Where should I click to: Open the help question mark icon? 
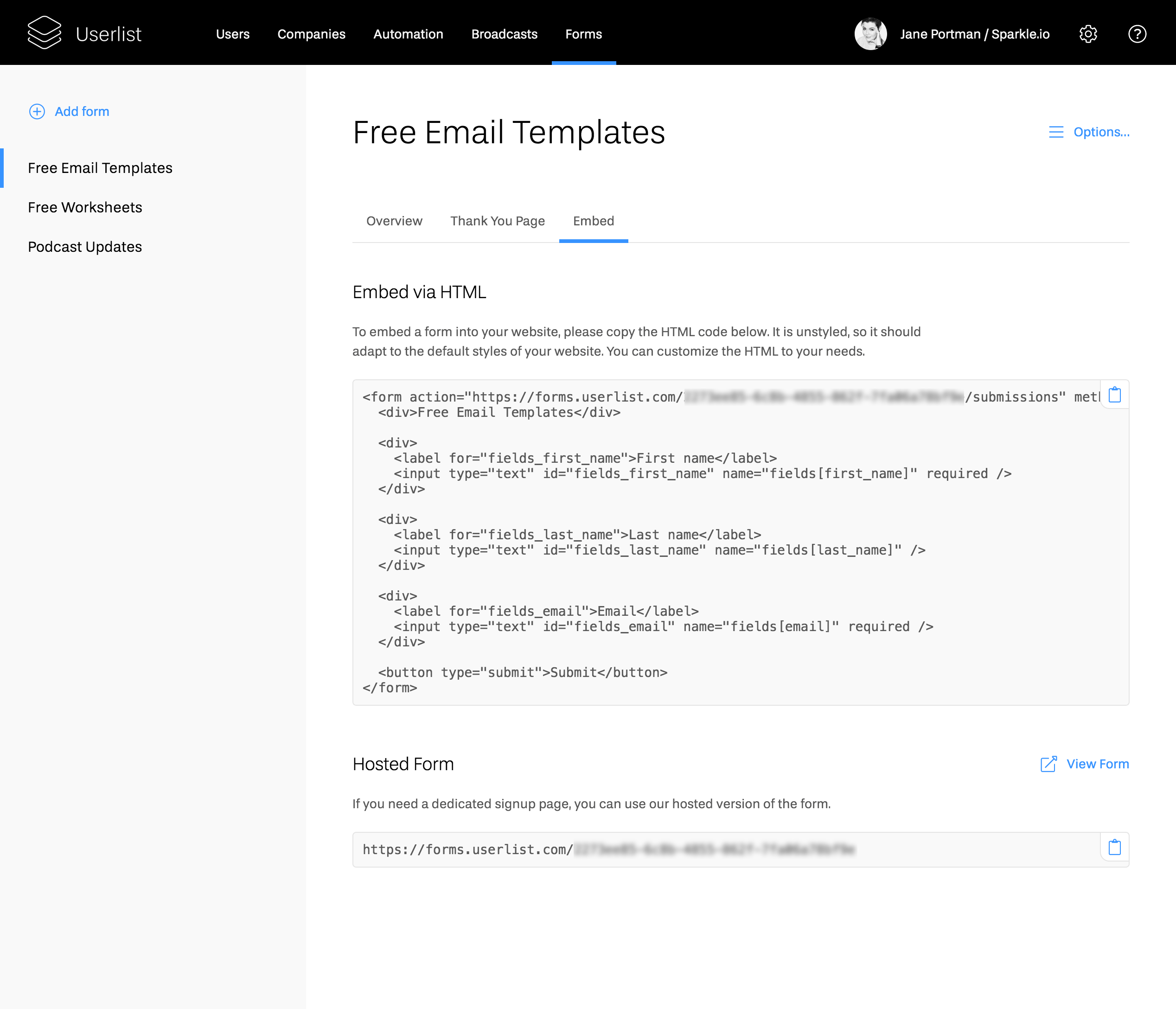(1137, 34)
